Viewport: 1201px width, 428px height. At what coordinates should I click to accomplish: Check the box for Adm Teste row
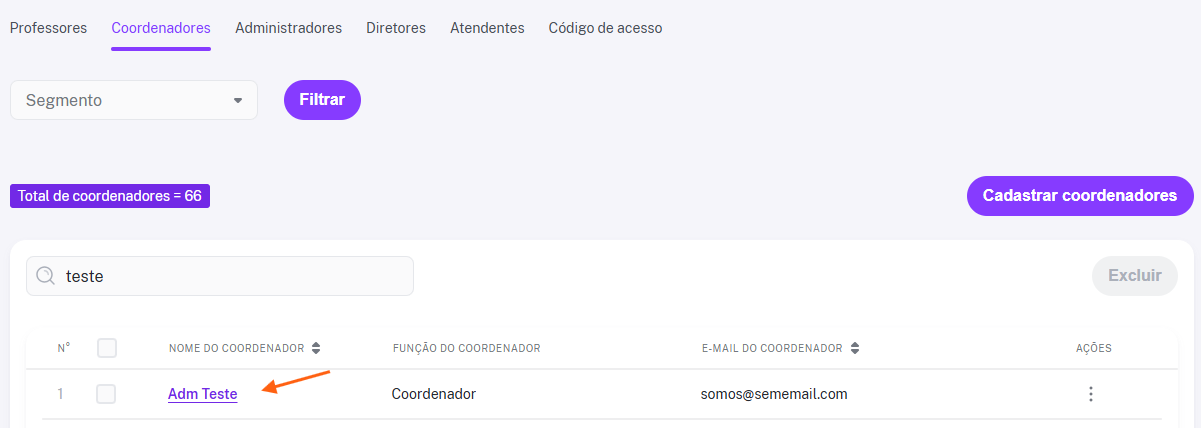click(x=106, y=394)
